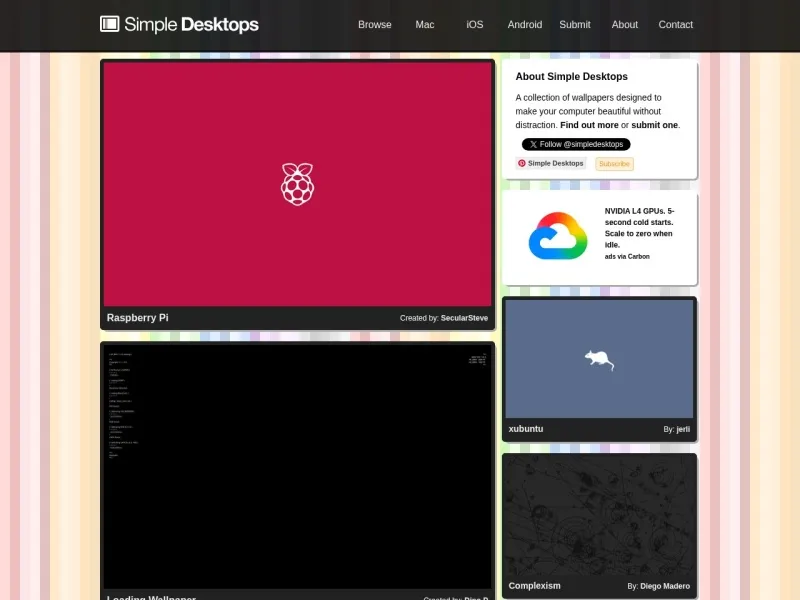Viewport: 800px width, 600px height.
Task: View jerli's creator page
Action: pyautogui.click(x=683, y=430)
